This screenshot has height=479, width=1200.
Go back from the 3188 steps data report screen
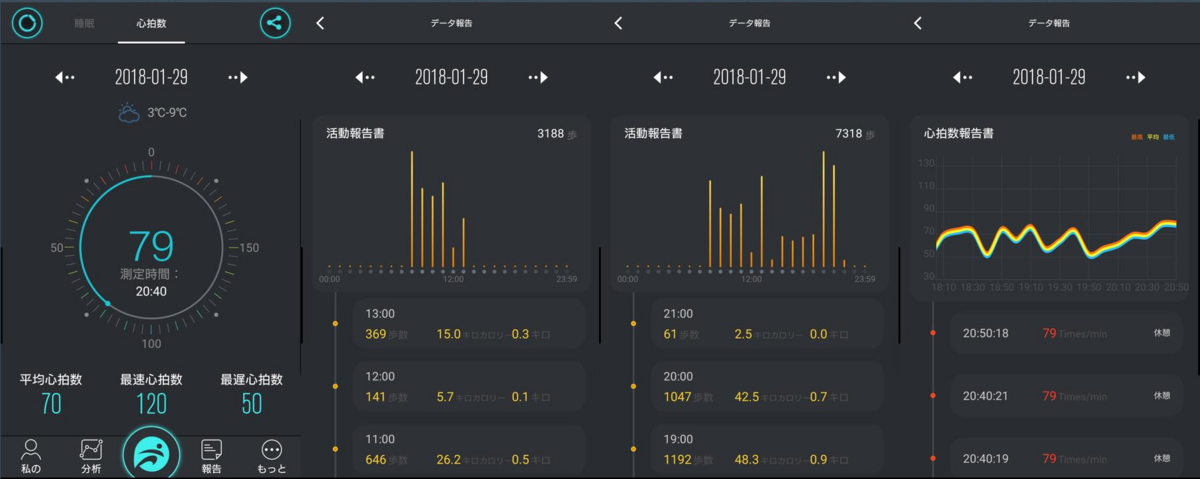[320, 23]
